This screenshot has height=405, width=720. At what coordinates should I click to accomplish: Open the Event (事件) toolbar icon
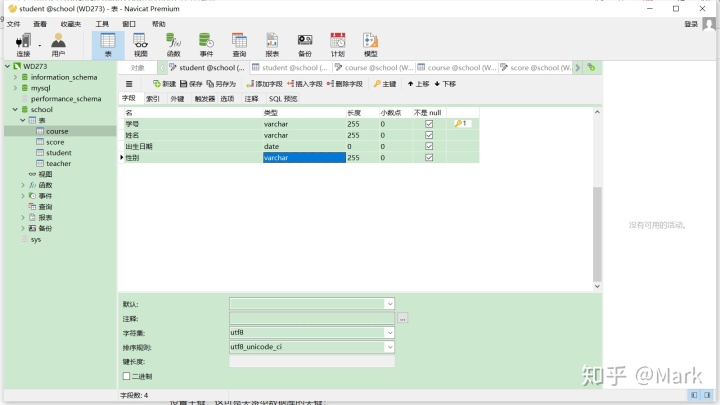(x=206, y=45)
